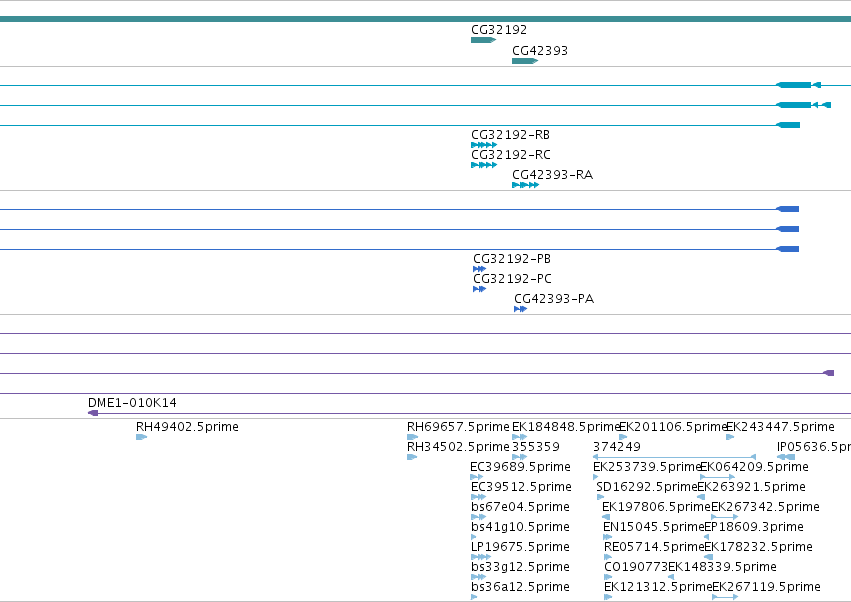Click the truncated IP05636 EST label
This screenshot has height=602, width=851.
coord(814,447)
